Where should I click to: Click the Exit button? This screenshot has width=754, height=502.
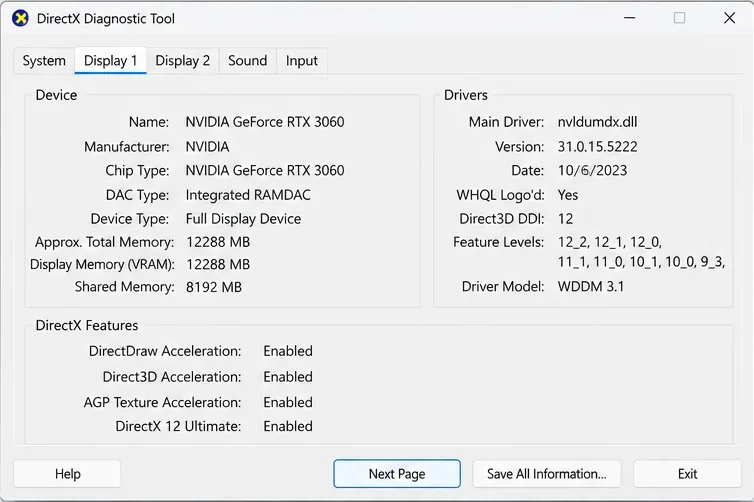(x=687, y=474)
